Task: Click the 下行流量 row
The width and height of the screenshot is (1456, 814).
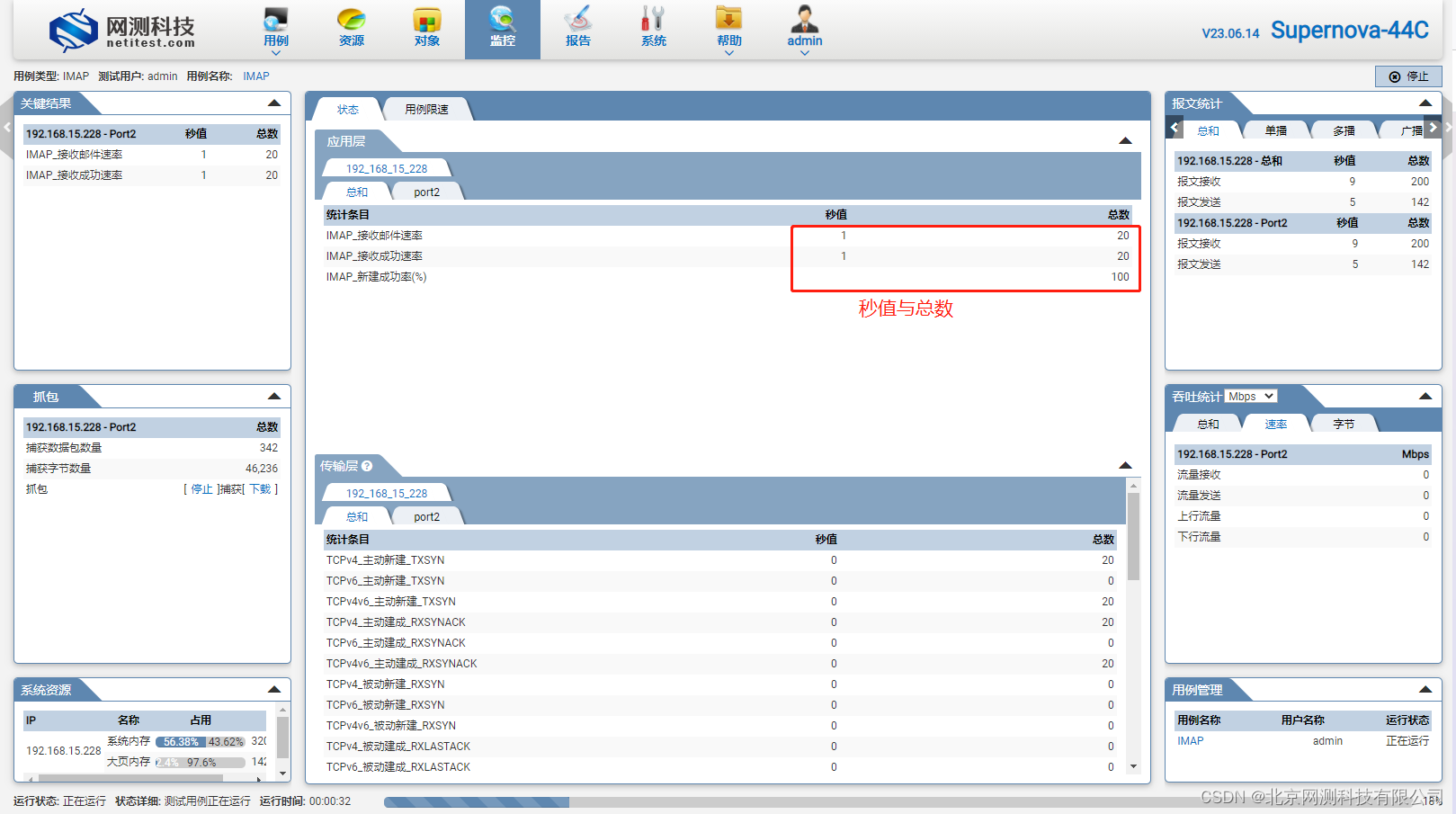Action: click(1303, 537)
